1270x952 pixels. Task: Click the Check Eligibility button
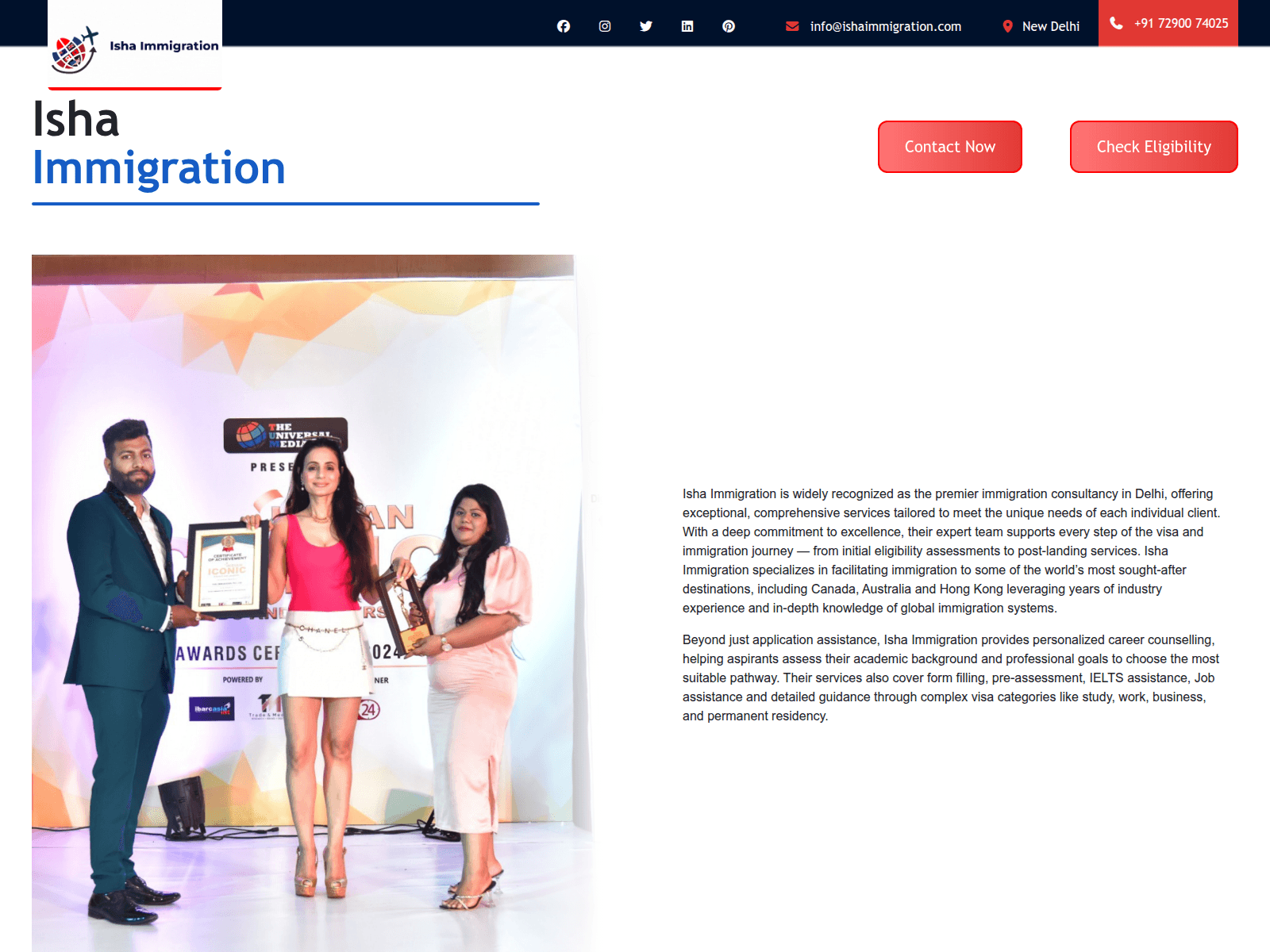1154,147
